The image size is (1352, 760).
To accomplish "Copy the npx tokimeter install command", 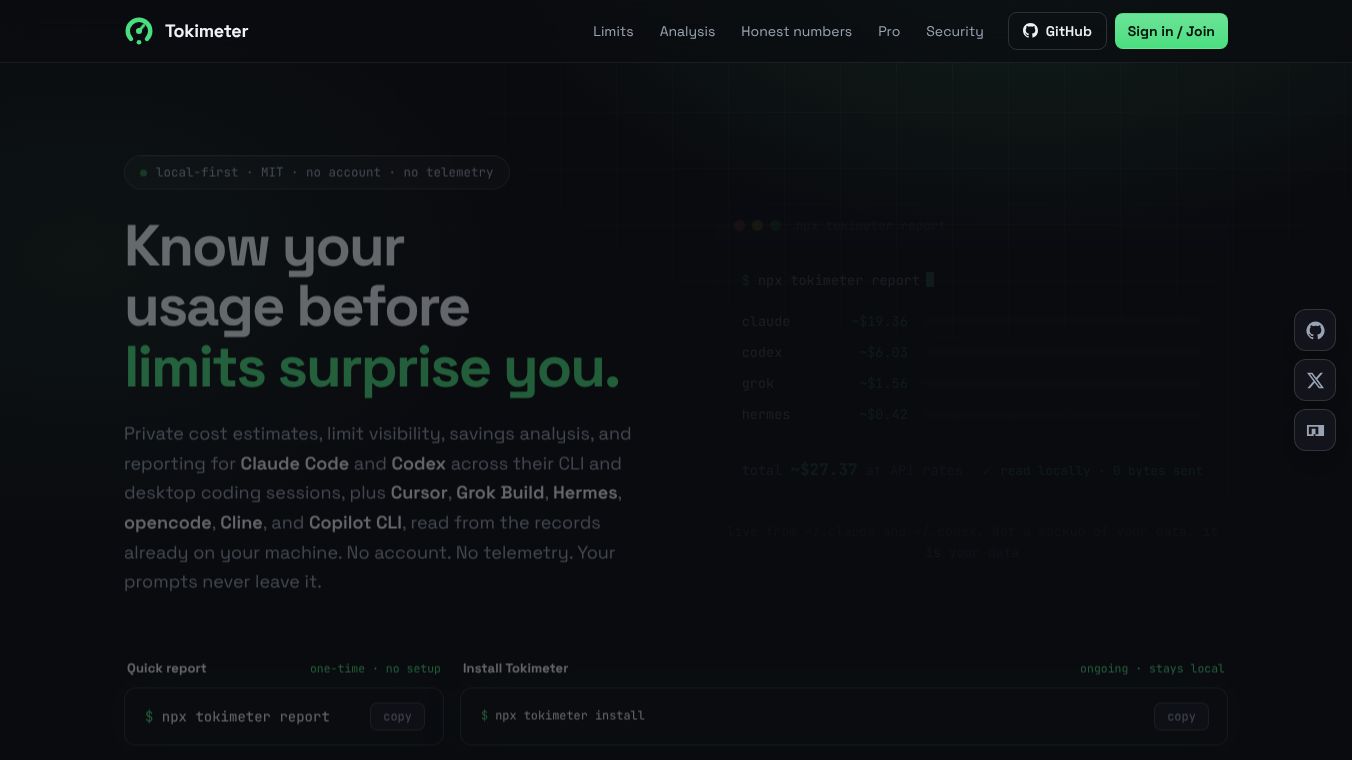I will 1181,716.
